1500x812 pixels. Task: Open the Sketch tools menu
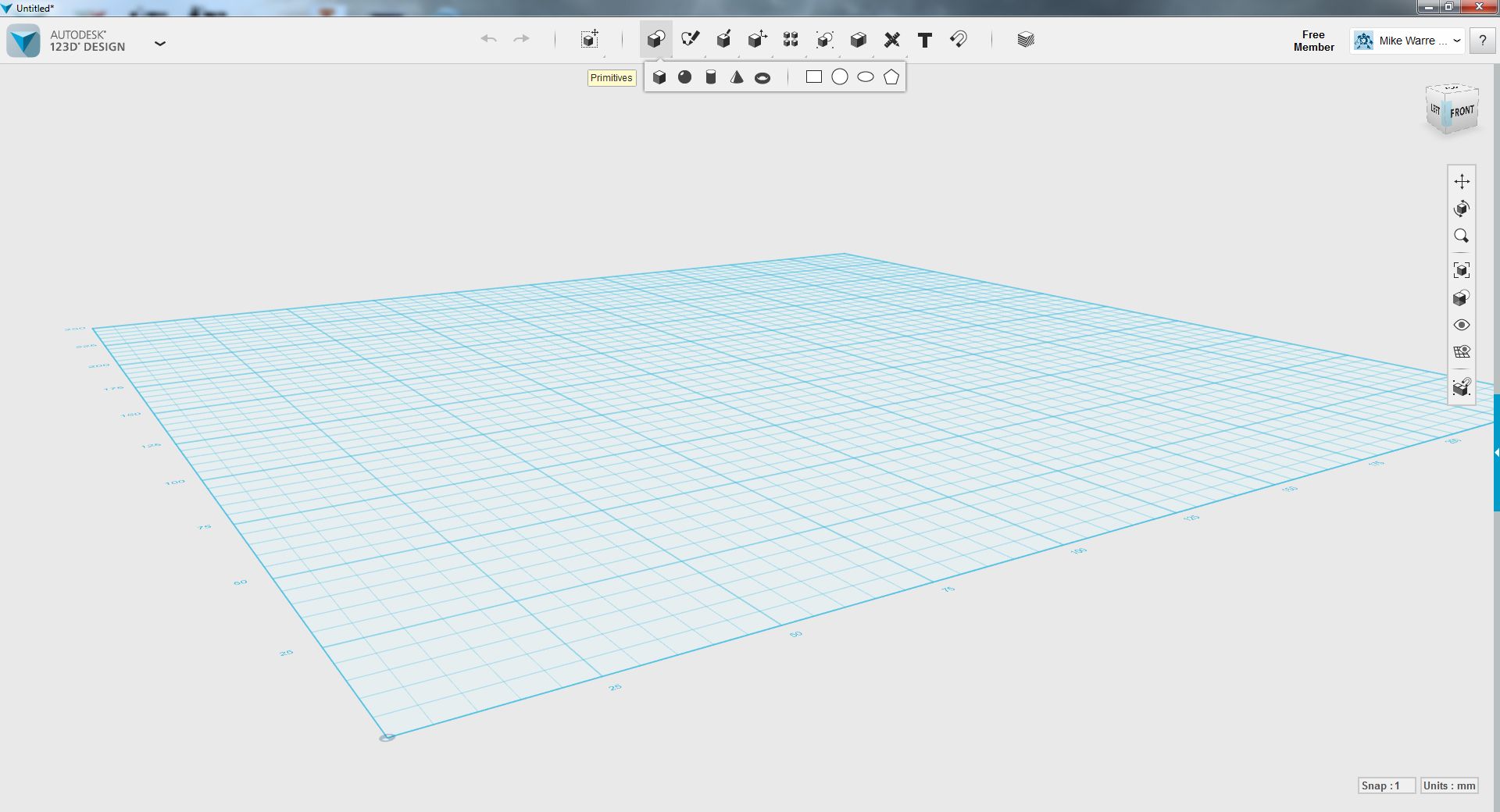tap(690, 40)
